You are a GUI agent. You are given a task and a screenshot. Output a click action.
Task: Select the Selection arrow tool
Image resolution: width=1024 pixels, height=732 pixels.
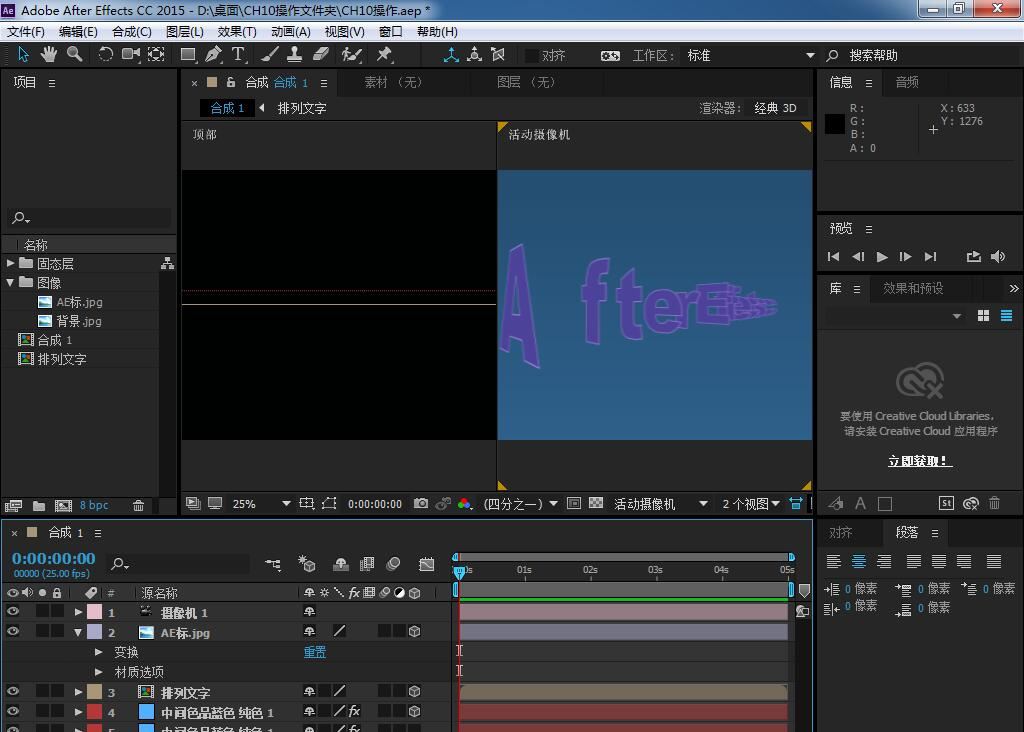point(23,54)
